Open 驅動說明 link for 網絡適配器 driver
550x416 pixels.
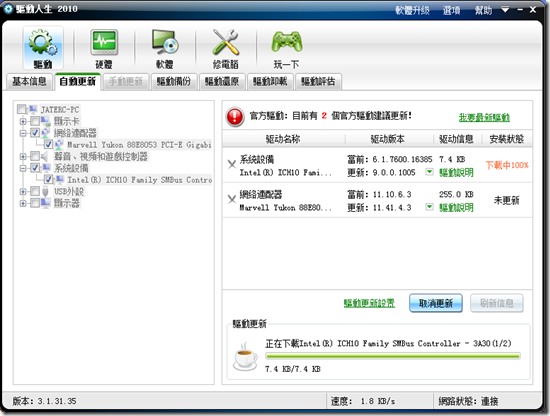click(456, 207)
